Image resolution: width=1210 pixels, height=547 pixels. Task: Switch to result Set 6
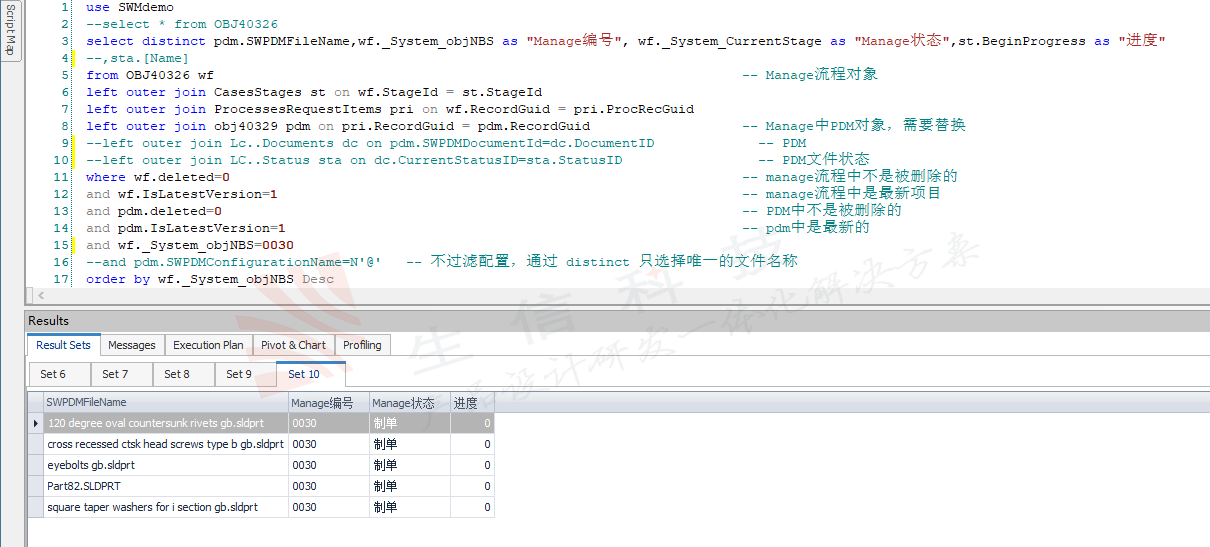click(x=53, y=374)
